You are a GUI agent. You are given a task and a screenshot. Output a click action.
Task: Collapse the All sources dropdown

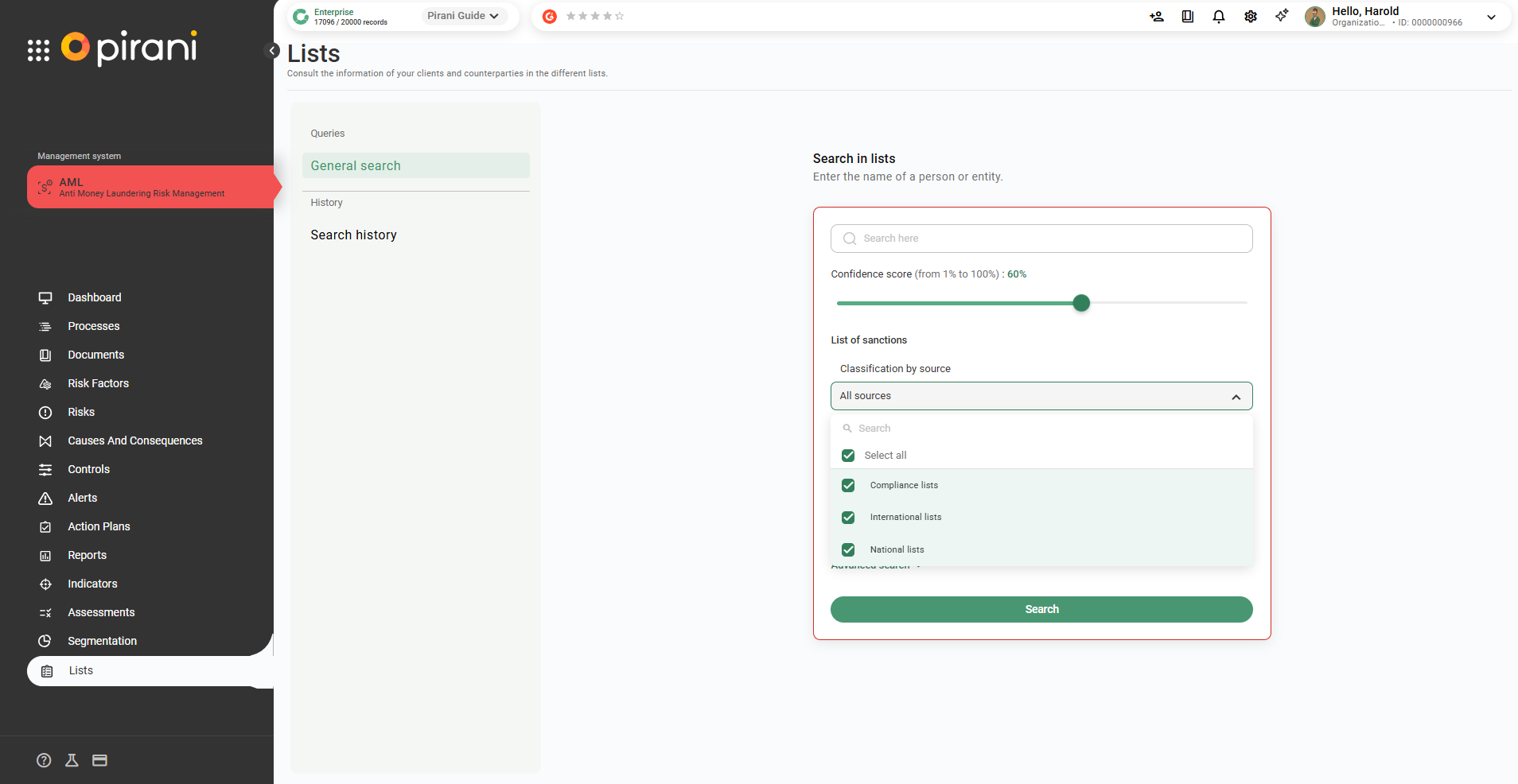1235,397
